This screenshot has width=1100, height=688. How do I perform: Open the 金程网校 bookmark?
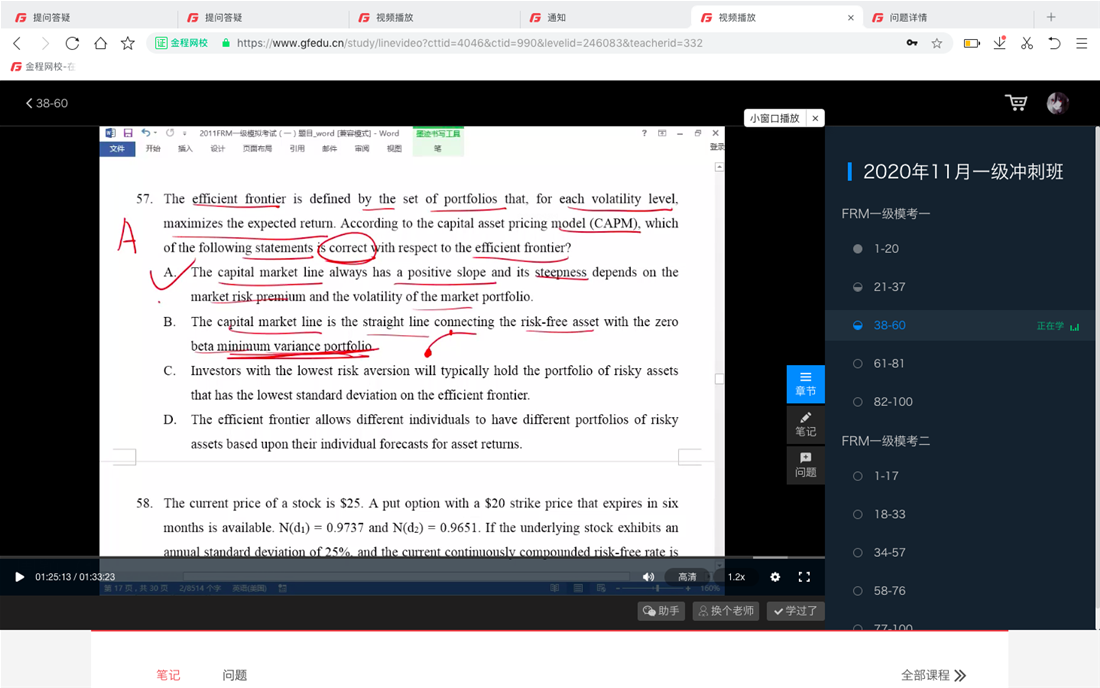[x=42, y=67]
